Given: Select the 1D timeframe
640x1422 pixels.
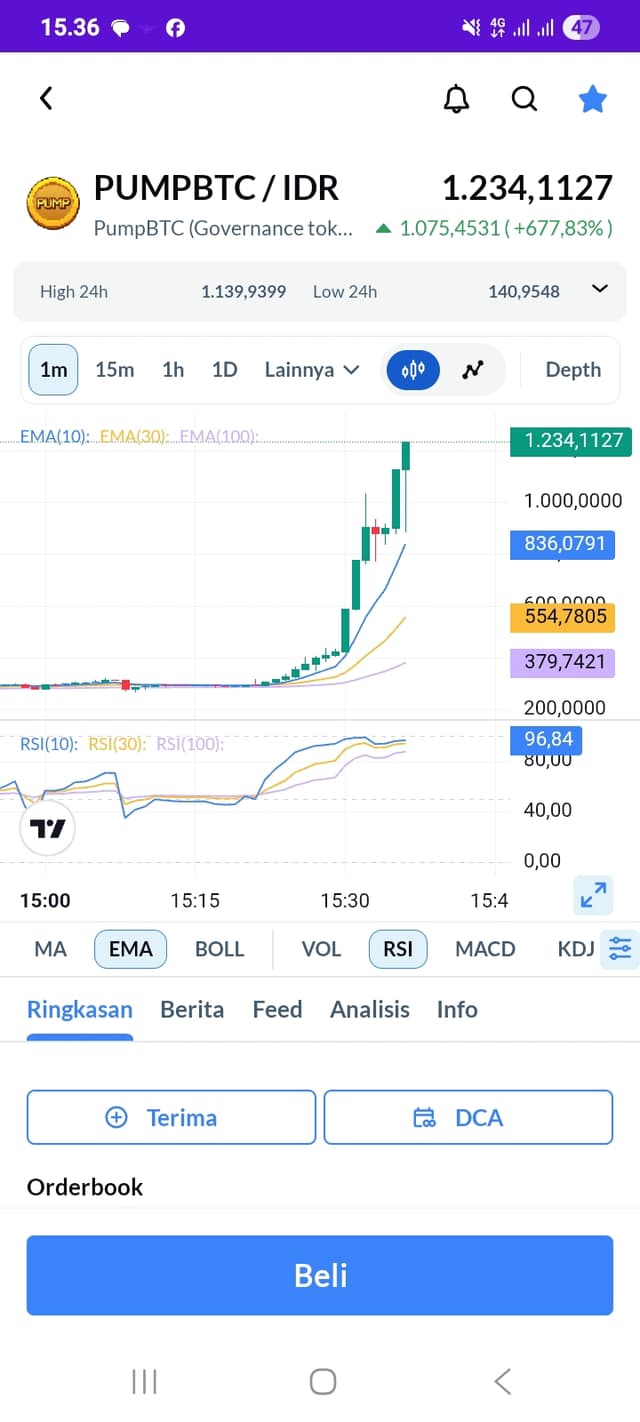Looking at the screenshot, I should 225,370.
